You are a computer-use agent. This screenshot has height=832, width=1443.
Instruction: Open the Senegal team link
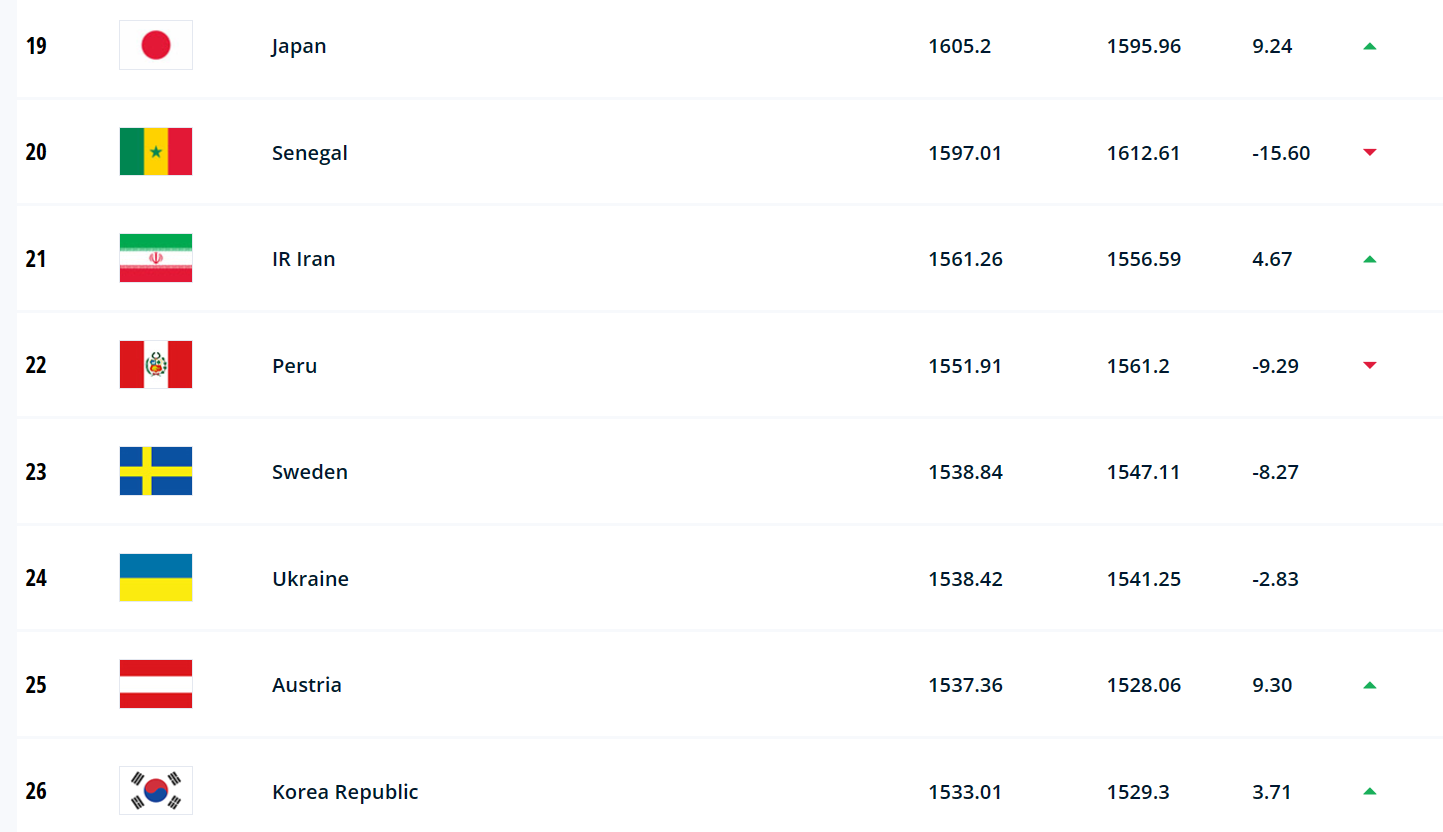pyautogui.click(x=310, y=153)
